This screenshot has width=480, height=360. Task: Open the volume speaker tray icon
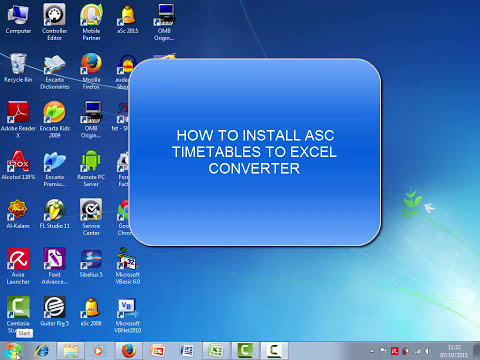(428, 351)
